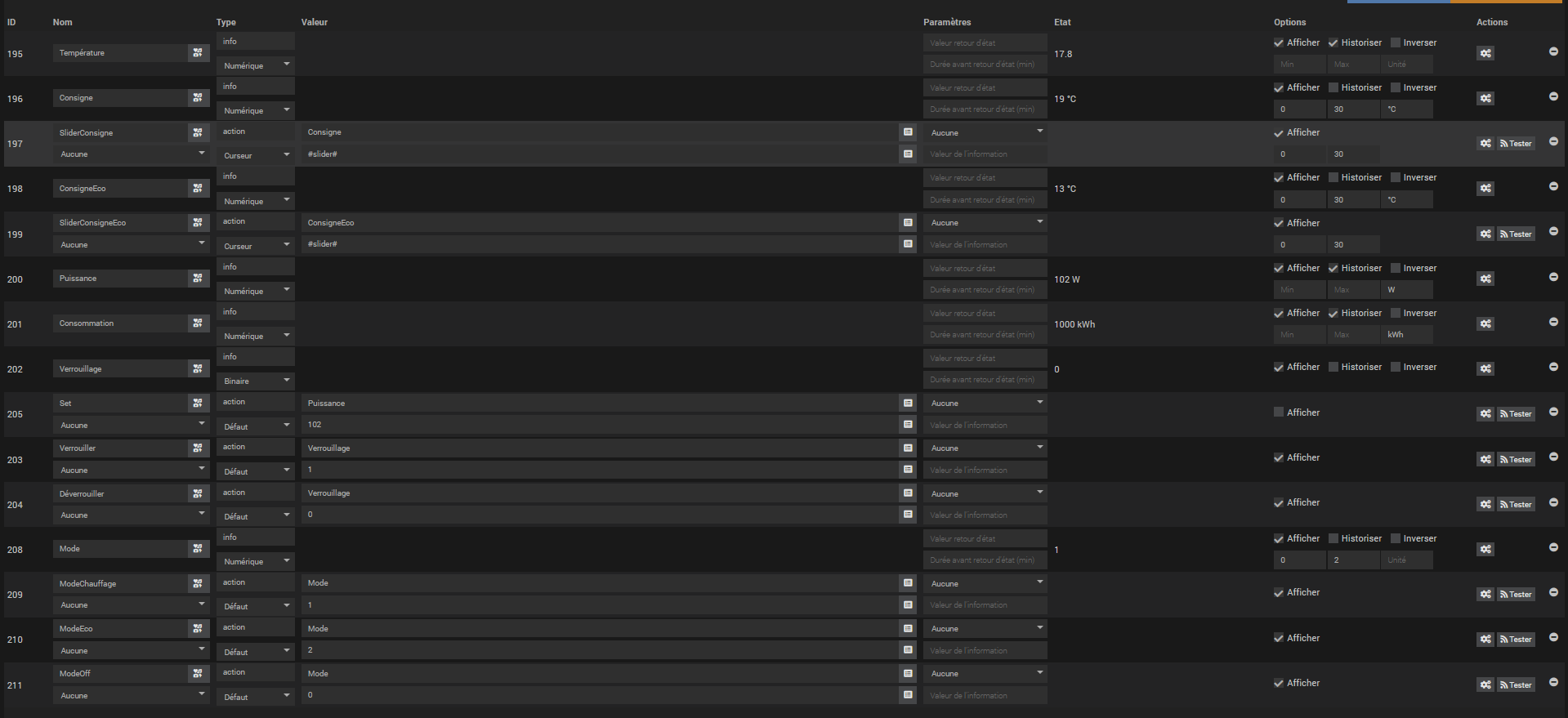Viewport: 1568px width, 718px height.
Task: Click Tester for the Déverrouiller command
Action: (1515, 504)
